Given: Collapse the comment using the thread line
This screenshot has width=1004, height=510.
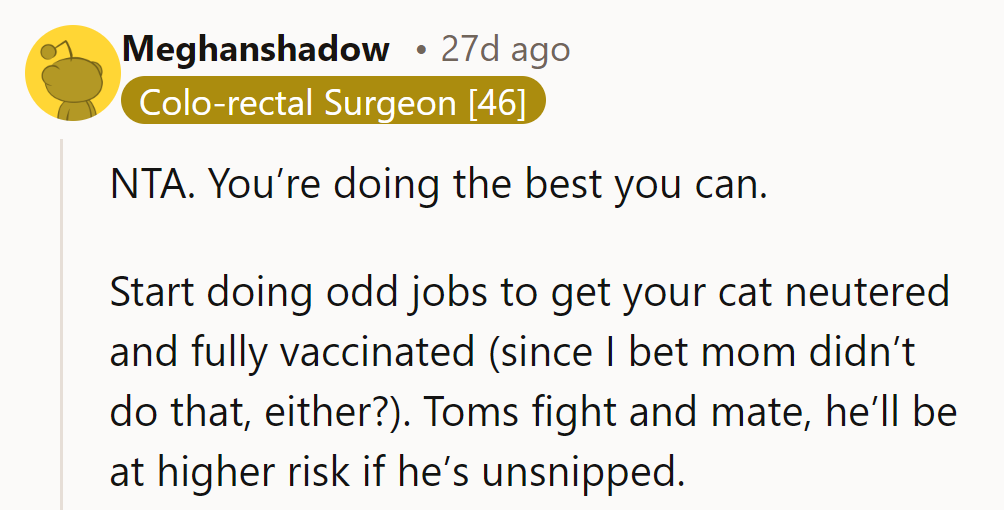Looking at the screenshot, I should (62, 320).
